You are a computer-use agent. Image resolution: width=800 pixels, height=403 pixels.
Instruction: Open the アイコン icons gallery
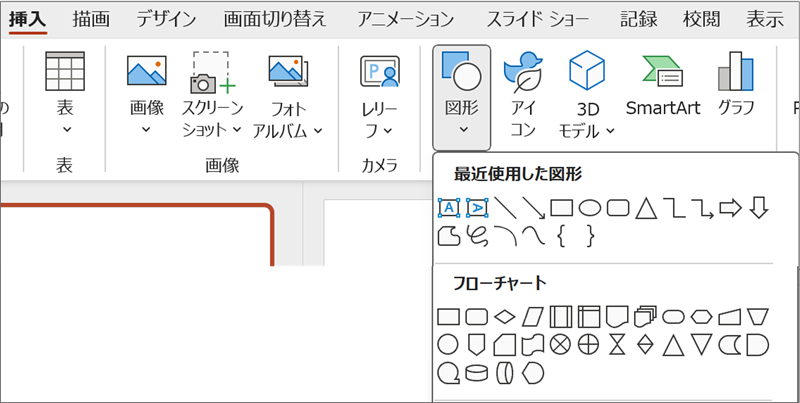[524, 92]
